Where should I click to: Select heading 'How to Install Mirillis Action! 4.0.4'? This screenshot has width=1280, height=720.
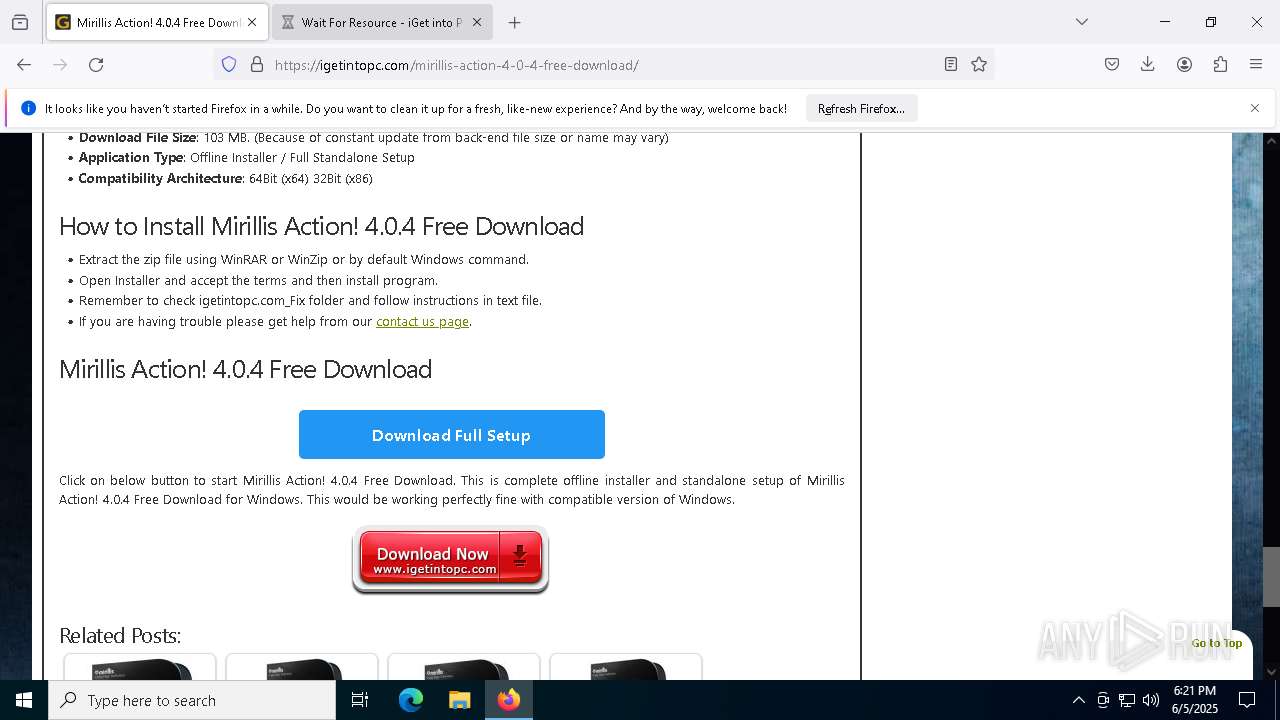(x=321, y=226)
